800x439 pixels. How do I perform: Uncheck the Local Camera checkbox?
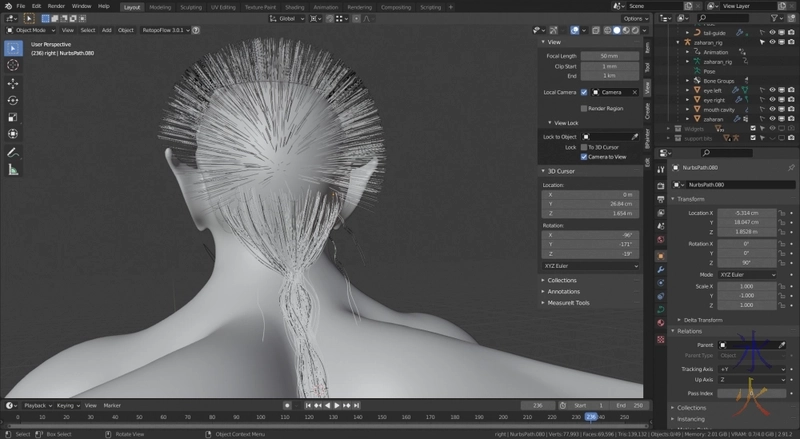[584, 92]
